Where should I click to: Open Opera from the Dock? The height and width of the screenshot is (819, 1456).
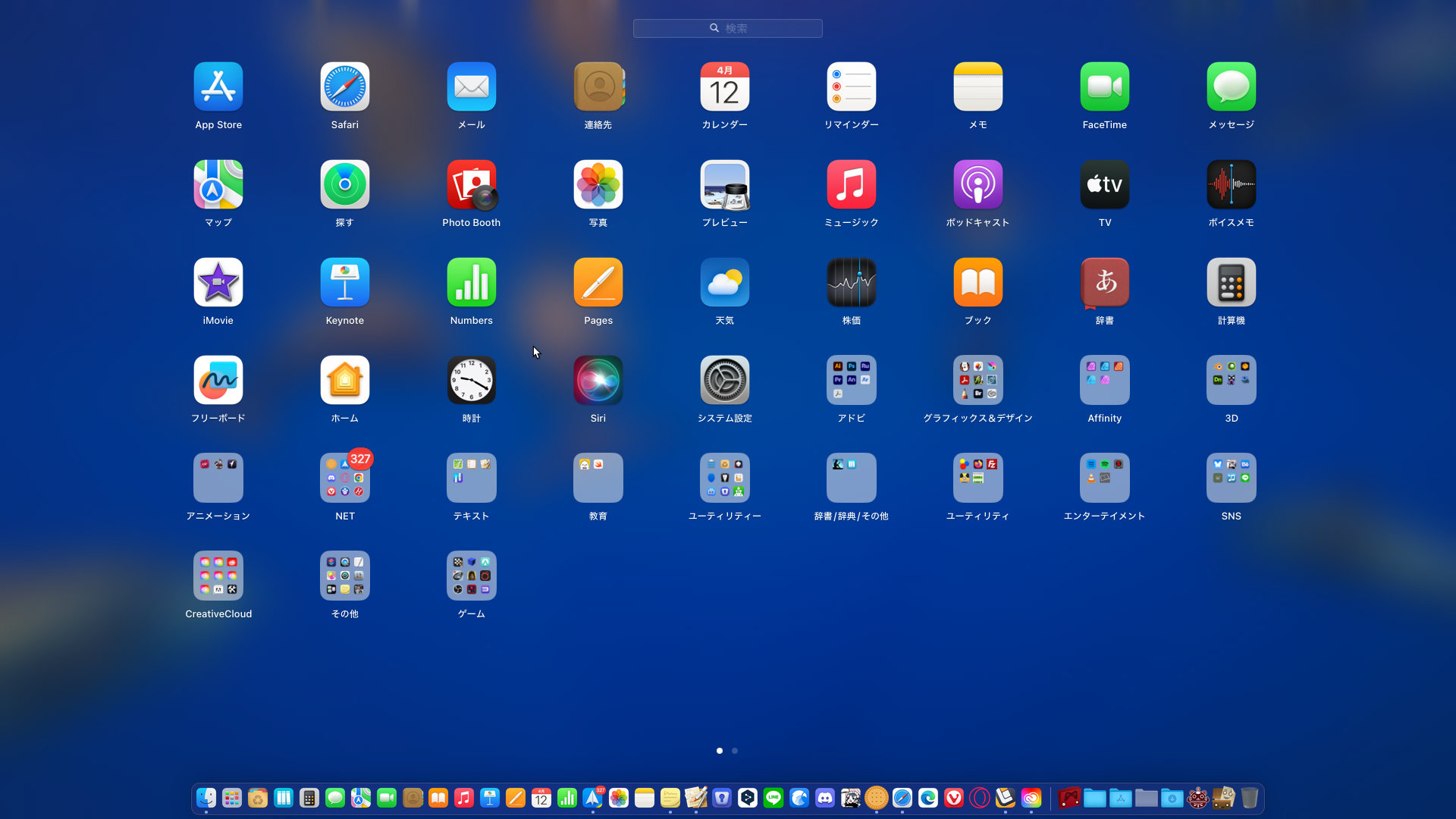click(980, 798)
